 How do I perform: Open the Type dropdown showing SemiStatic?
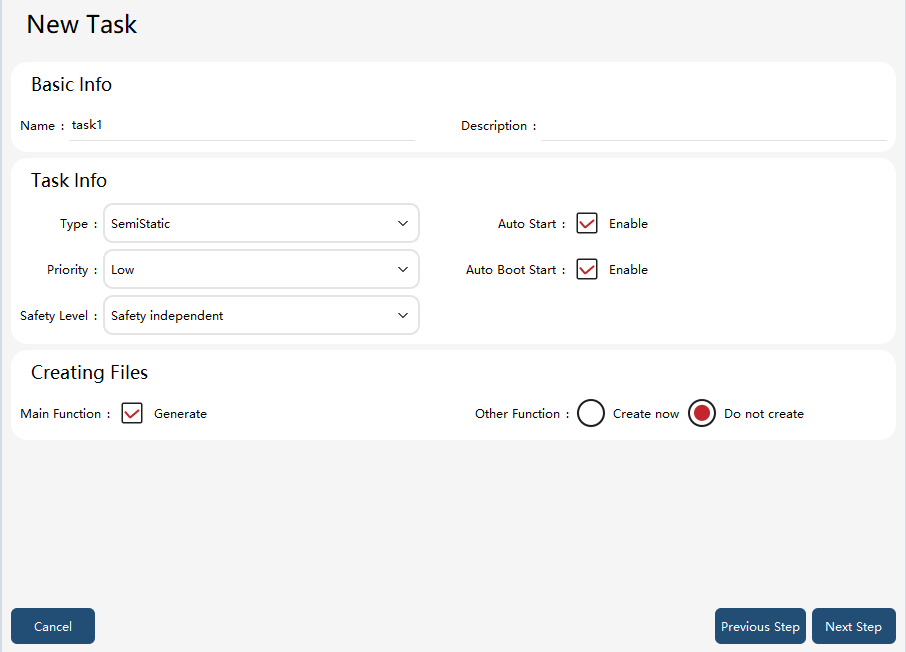[261, 223]
